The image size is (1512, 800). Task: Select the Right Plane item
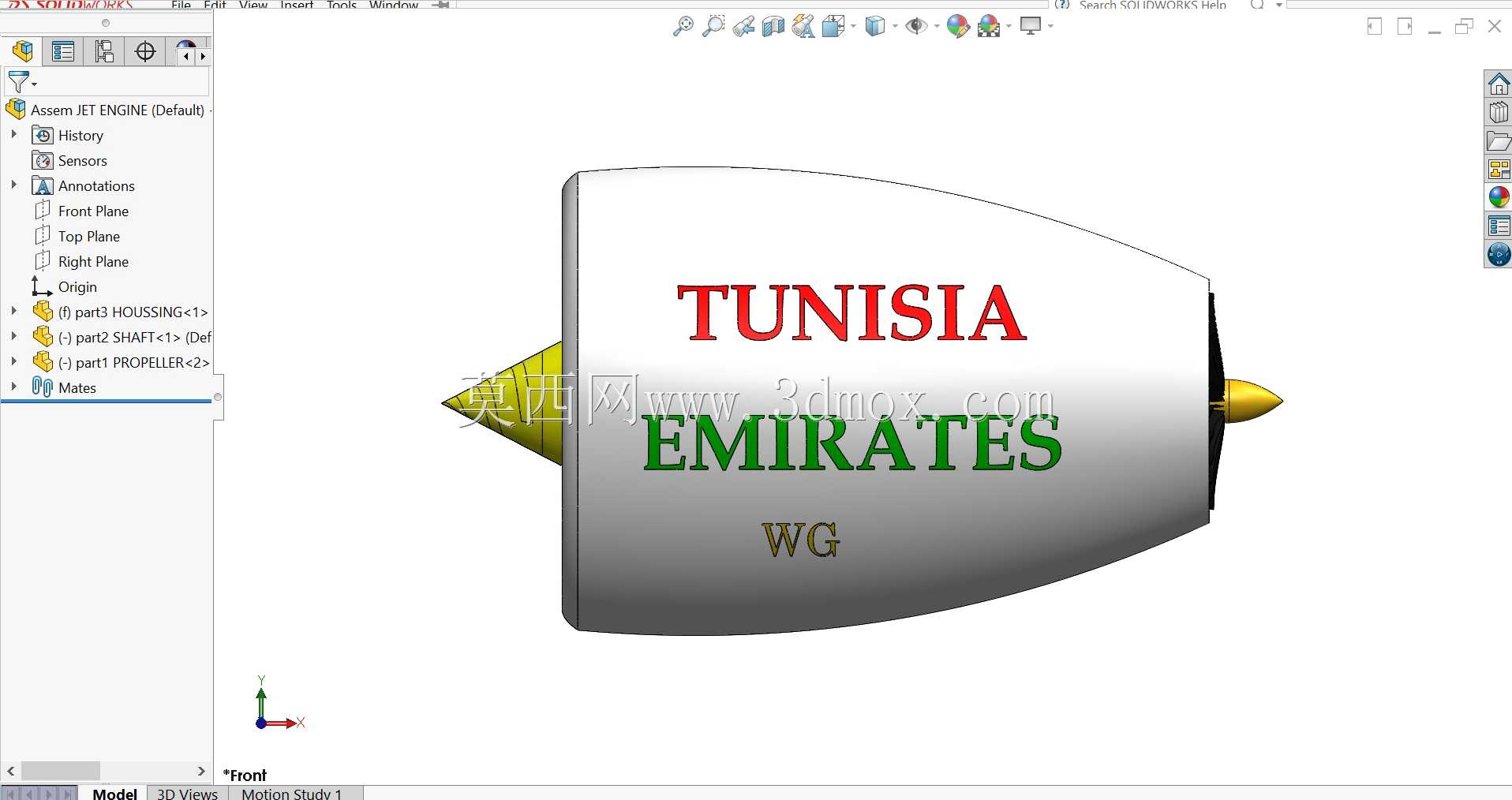pyautogui.click(x=81, y=261)
